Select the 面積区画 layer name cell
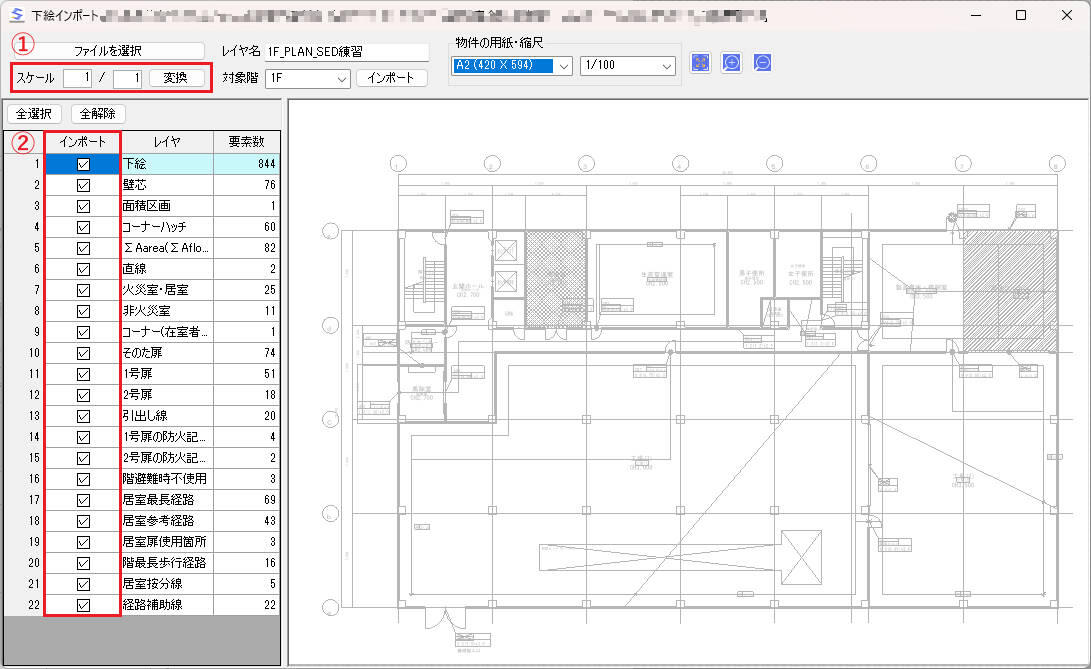The image size is (1091, 669). coord(167,206)
